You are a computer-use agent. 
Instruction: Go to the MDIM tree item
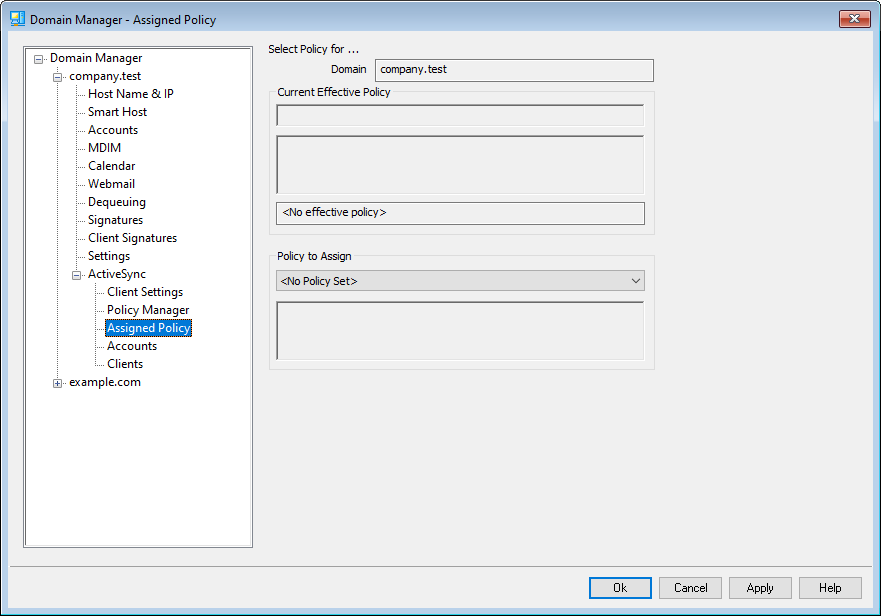click(x=104, y=148)
